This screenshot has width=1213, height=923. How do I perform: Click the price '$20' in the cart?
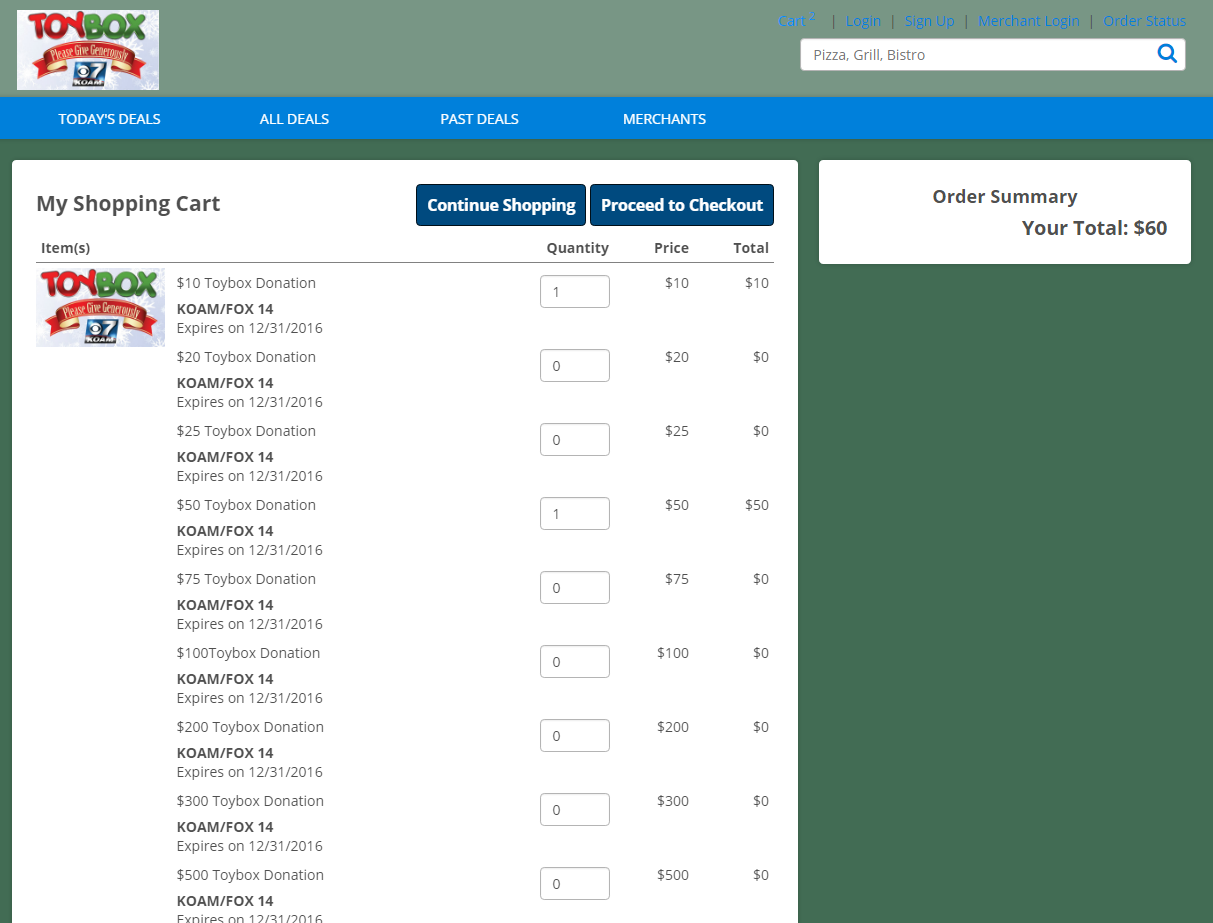pos(677,357)
